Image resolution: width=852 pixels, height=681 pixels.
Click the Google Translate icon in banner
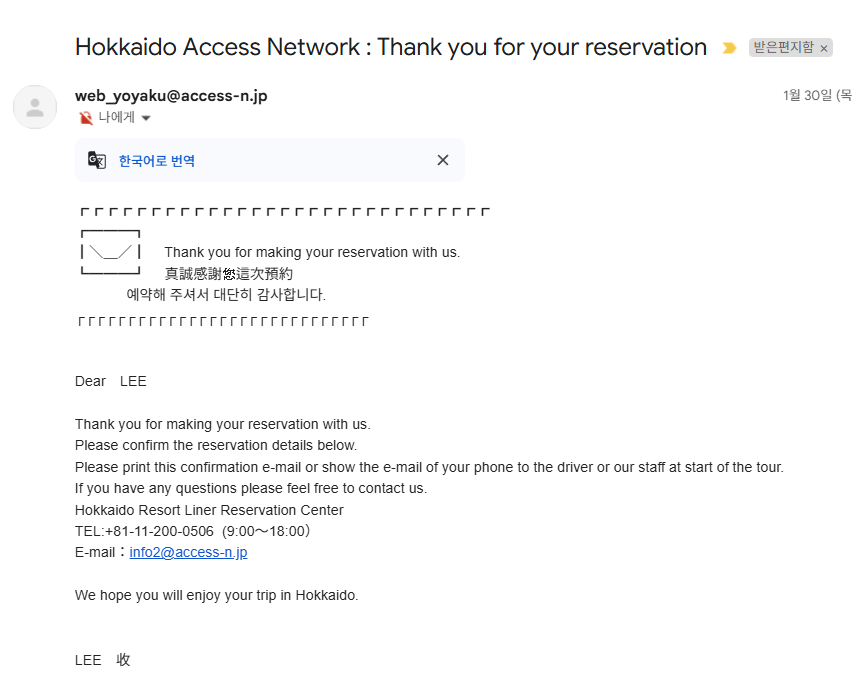coord(97,160)
